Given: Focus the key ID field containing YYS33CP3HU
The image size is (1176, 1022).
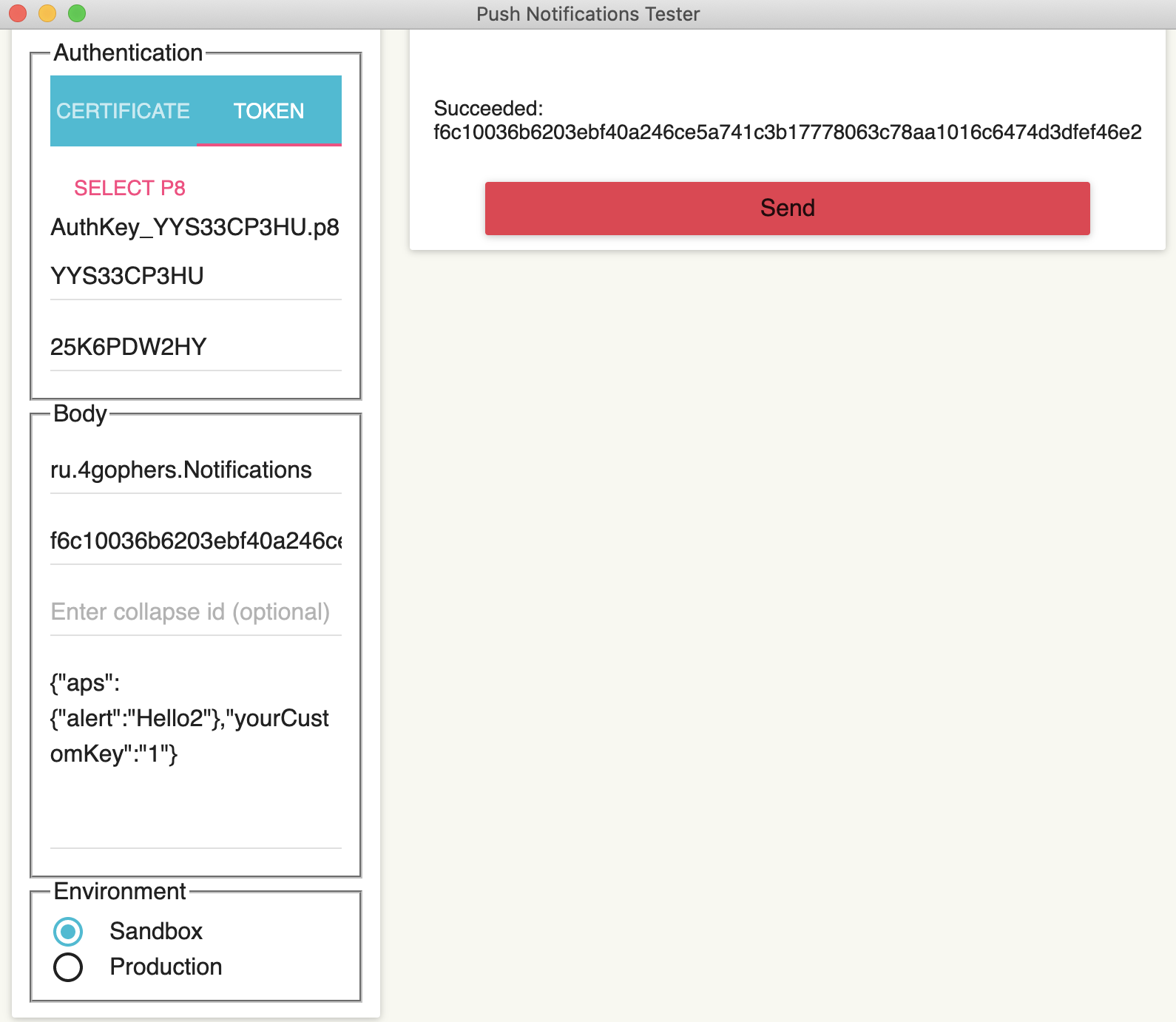Looking at the screenshot, I should (x=195, y=277).
